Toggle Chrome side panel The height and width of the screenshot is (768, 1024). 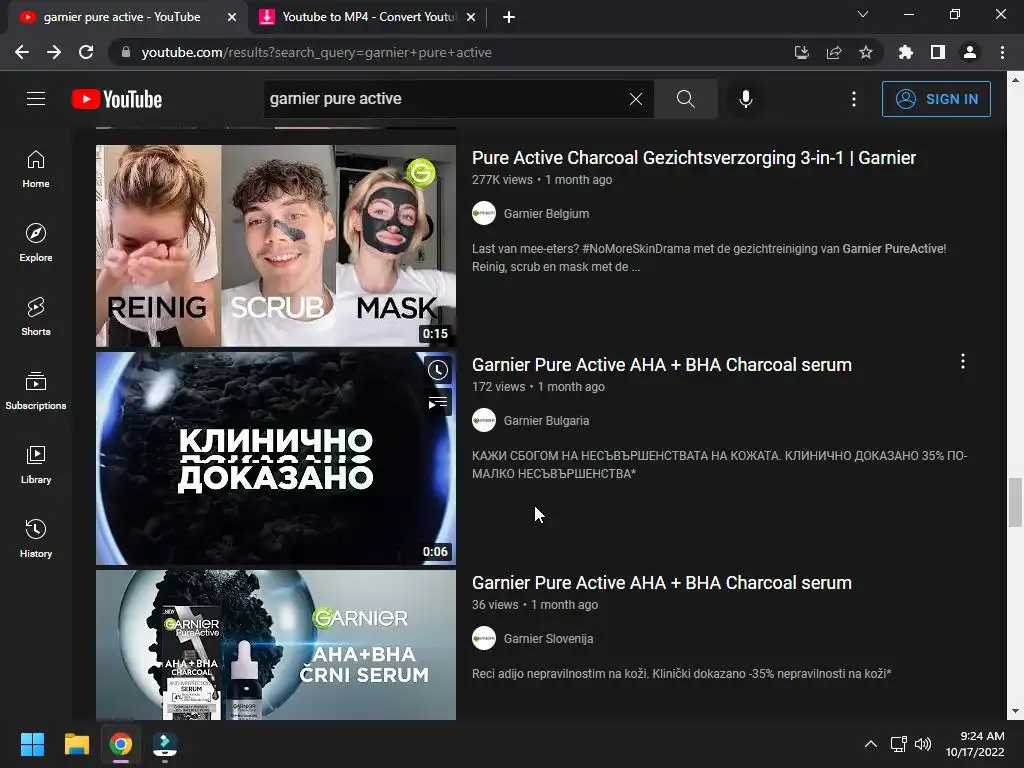[x=938, y=52]
